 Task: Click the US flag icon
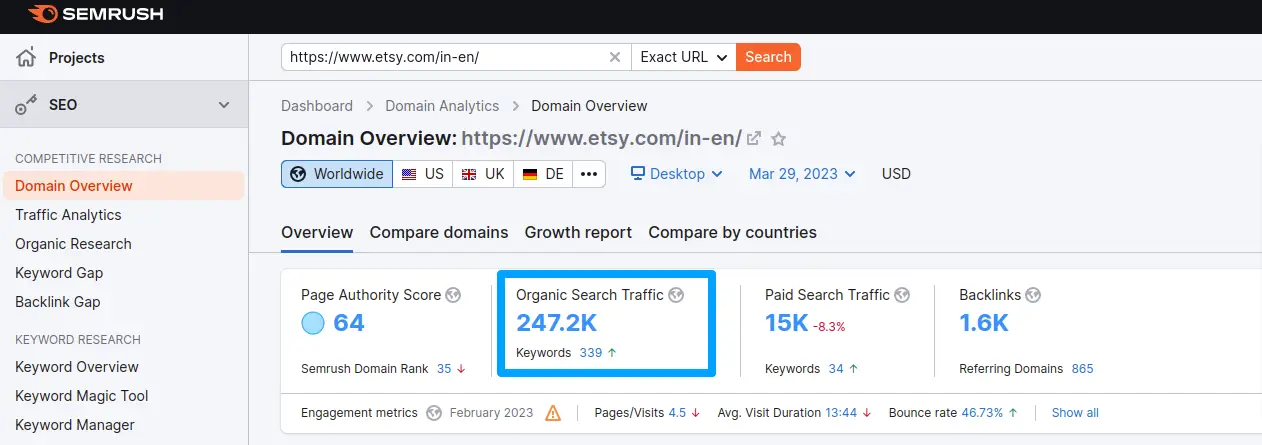(x=409, y=174)
